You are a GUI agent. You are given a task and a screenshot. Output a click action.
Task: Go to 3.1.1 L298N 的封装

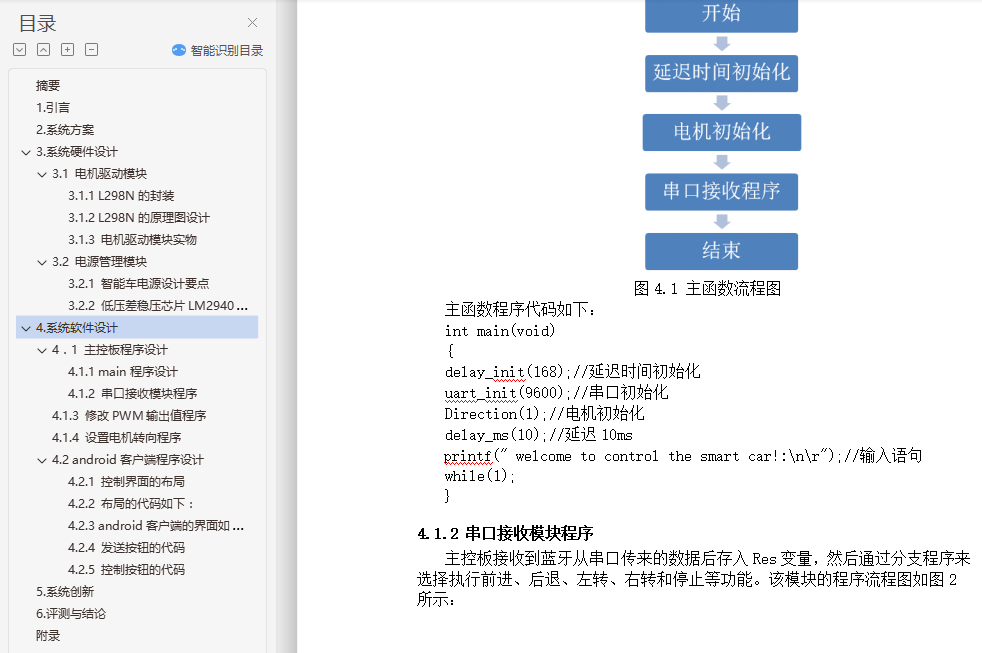point(121,195)
